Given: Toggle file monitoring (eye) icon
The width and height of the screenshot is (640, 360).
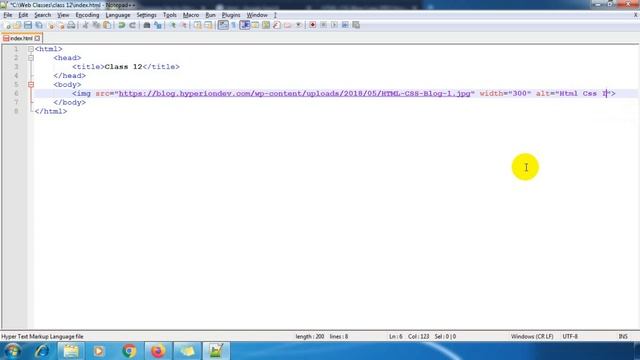Looking at the screenshot, I should click(298, 25).
